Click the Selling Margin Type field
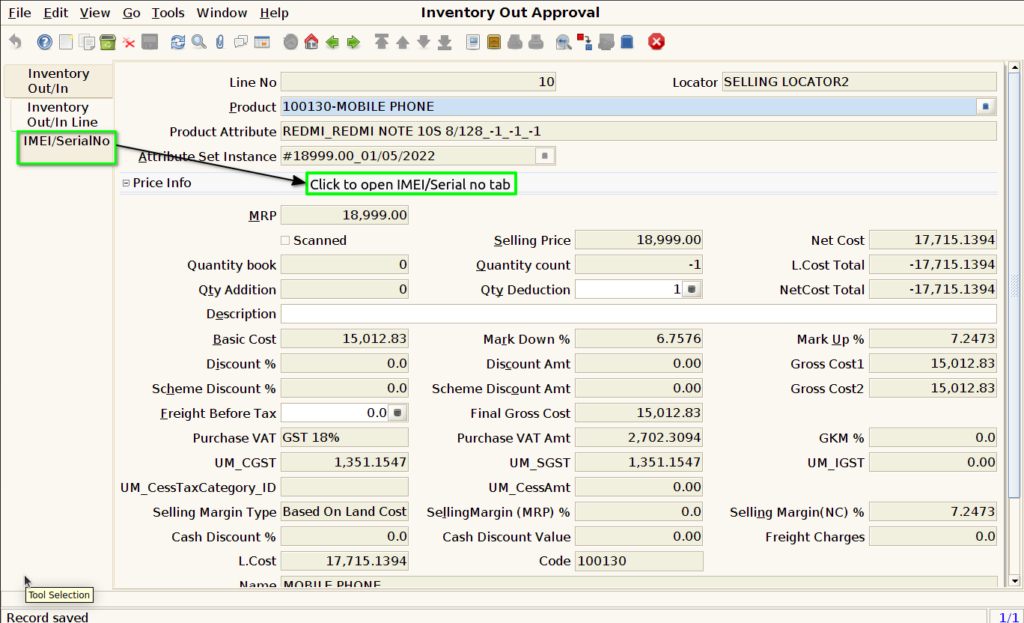Image resolution: width=1024 pixels, height=623 pixels. (345, 511)
